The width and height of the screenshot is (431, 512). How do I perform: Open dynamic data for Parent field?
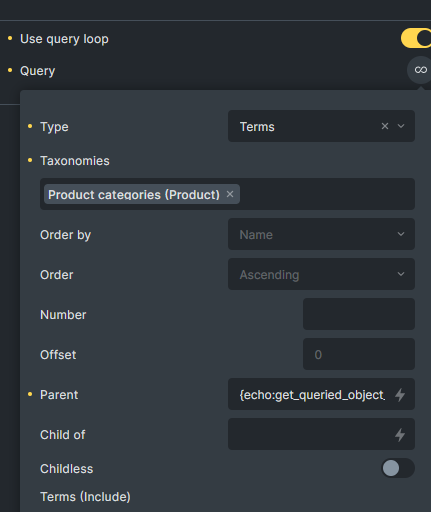(x=400, y=395)
